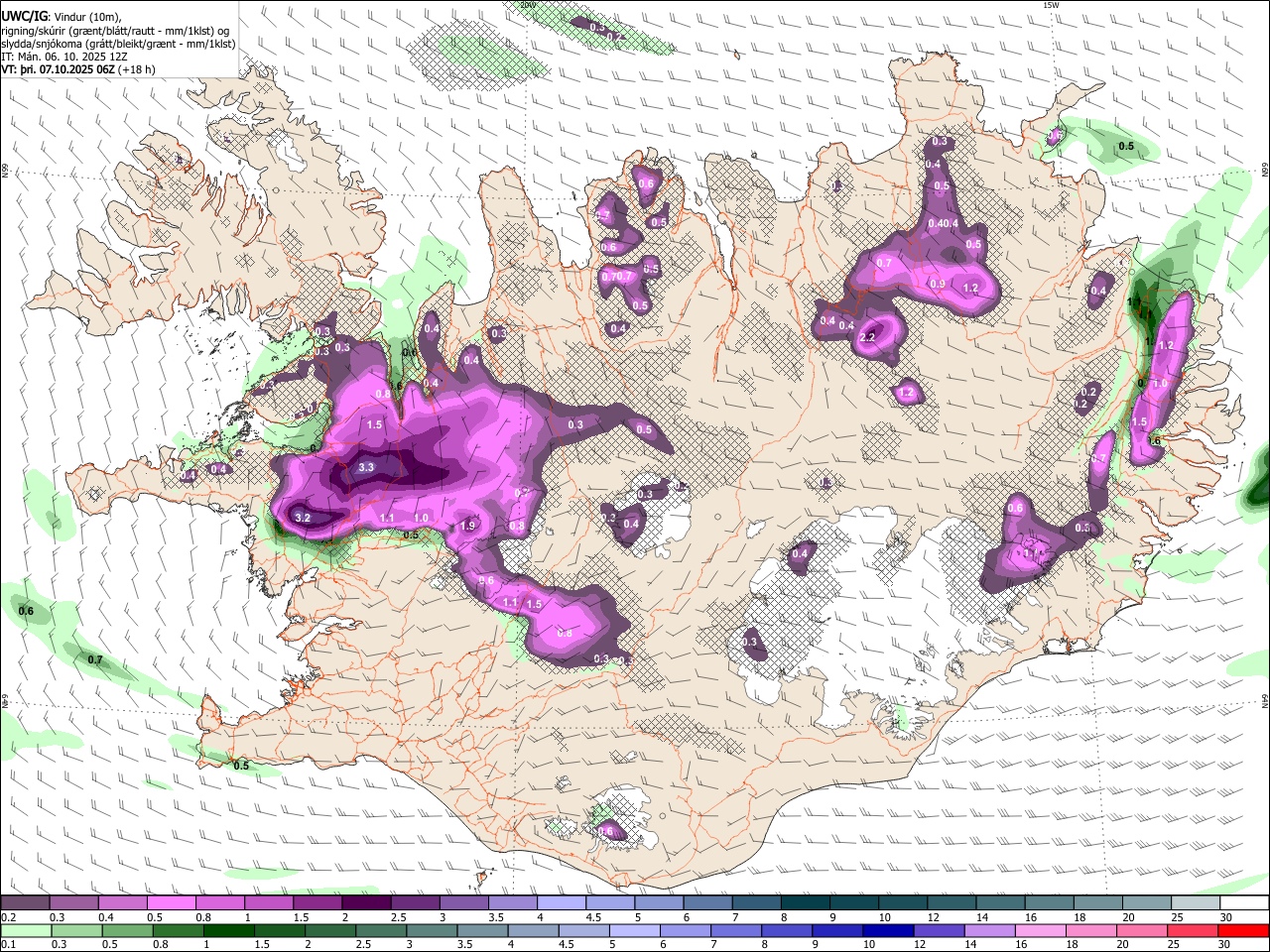Click the 30 label in the lower rain scale
Image resolution: width=1270 pixels, height=952 pixels.
pyautogui.click(x=1223, y=944)
